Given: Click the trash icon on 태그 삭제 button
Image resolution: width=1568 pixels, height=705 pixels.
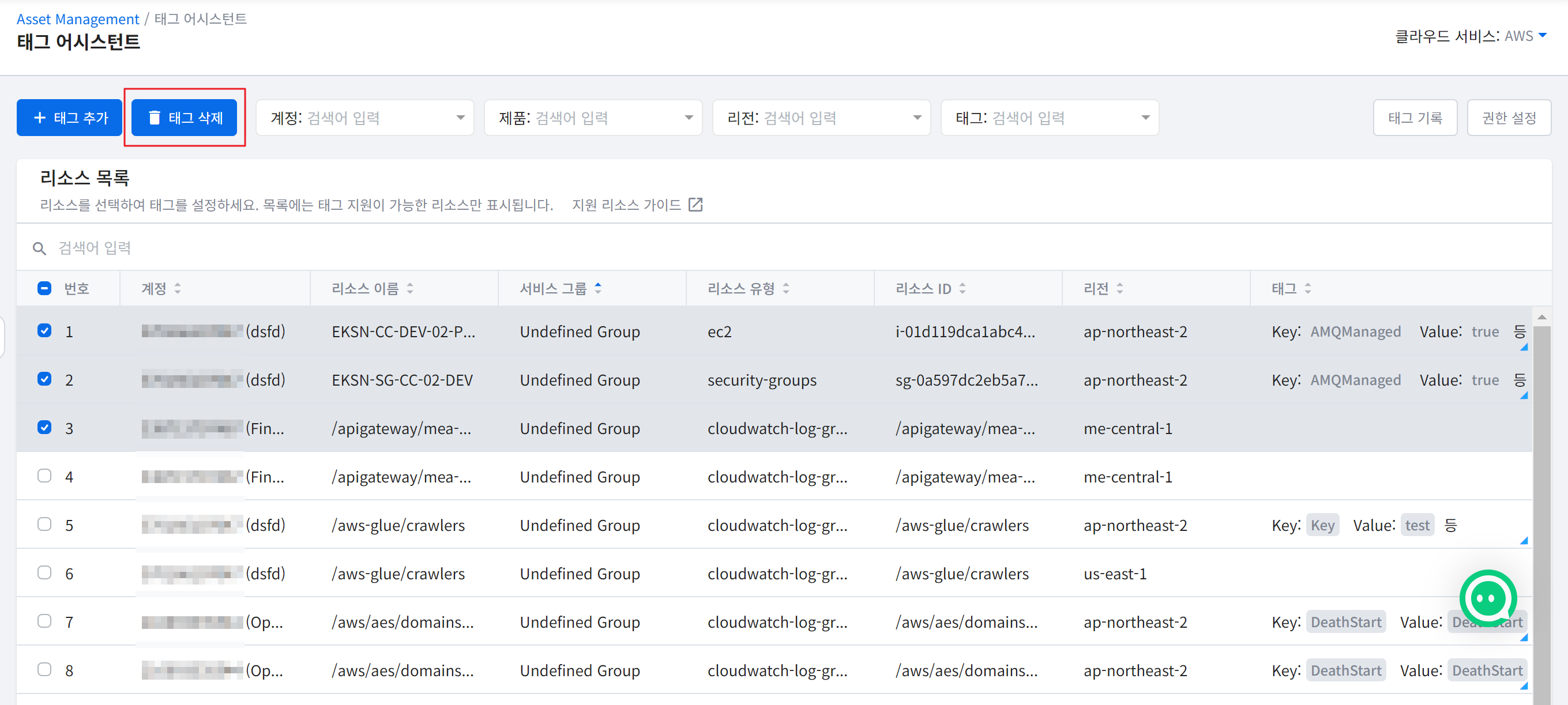Looking at the screenshot, I should coord(155,118).
